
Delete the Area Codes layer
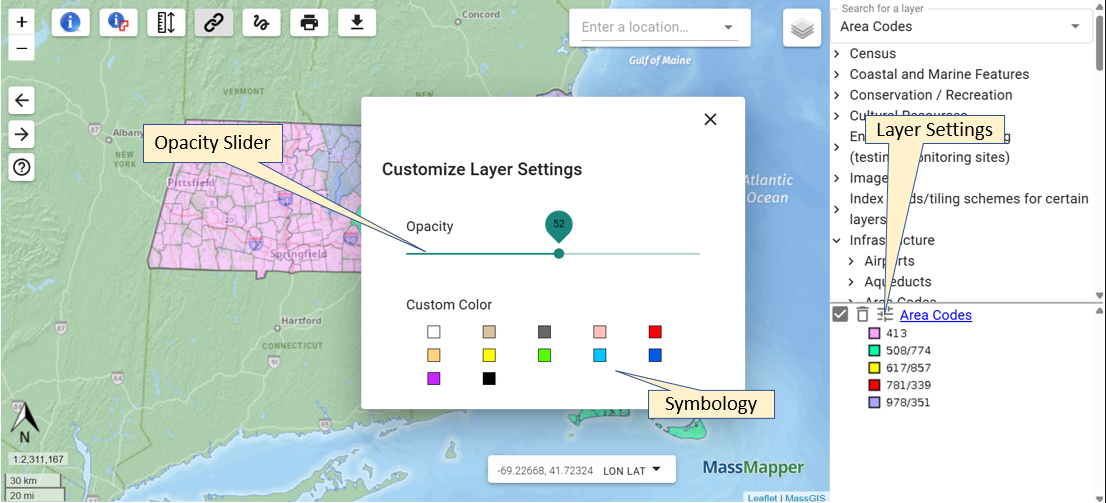tap(863, 315)
